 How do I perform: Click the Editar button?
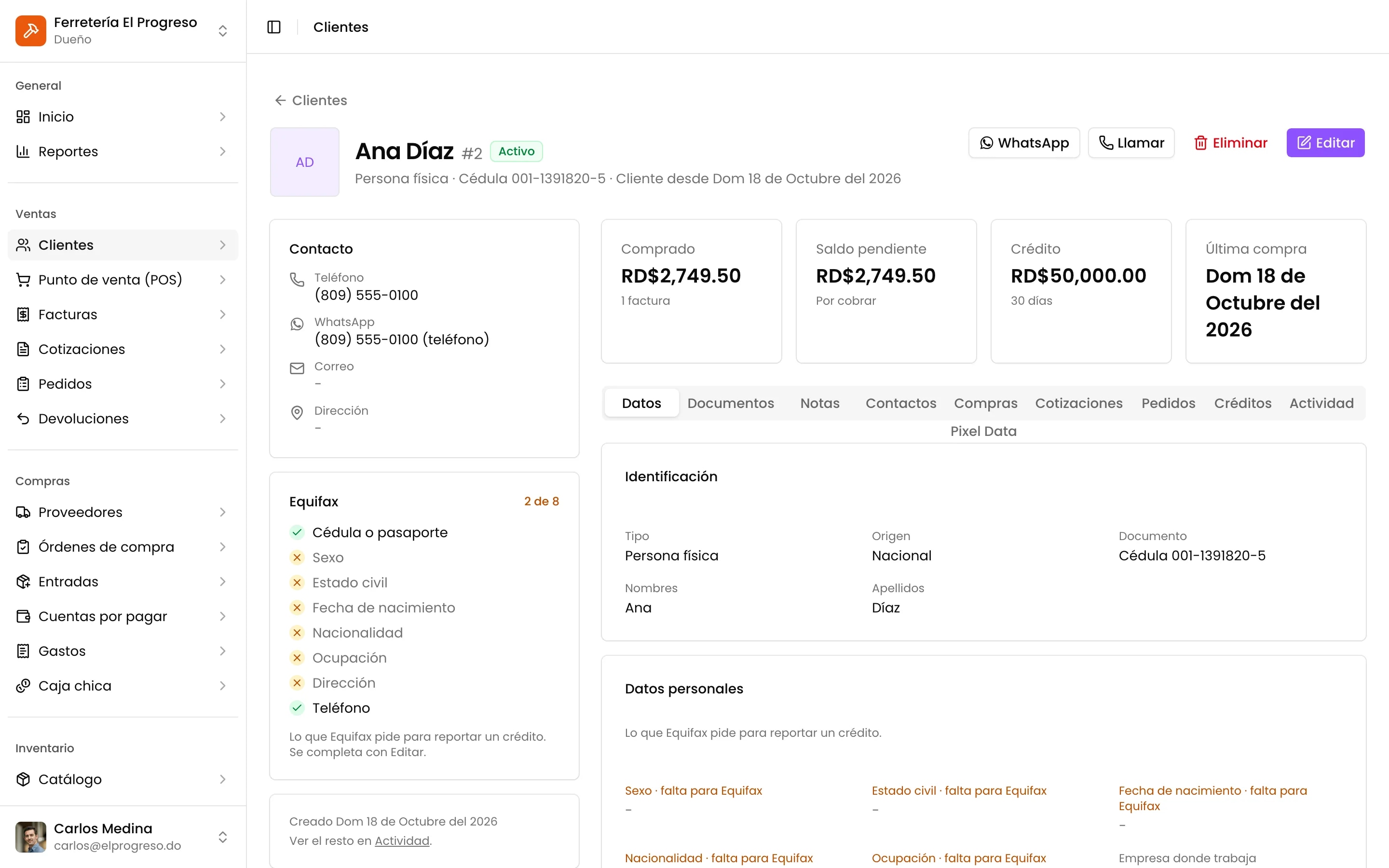pos(1325,142)
